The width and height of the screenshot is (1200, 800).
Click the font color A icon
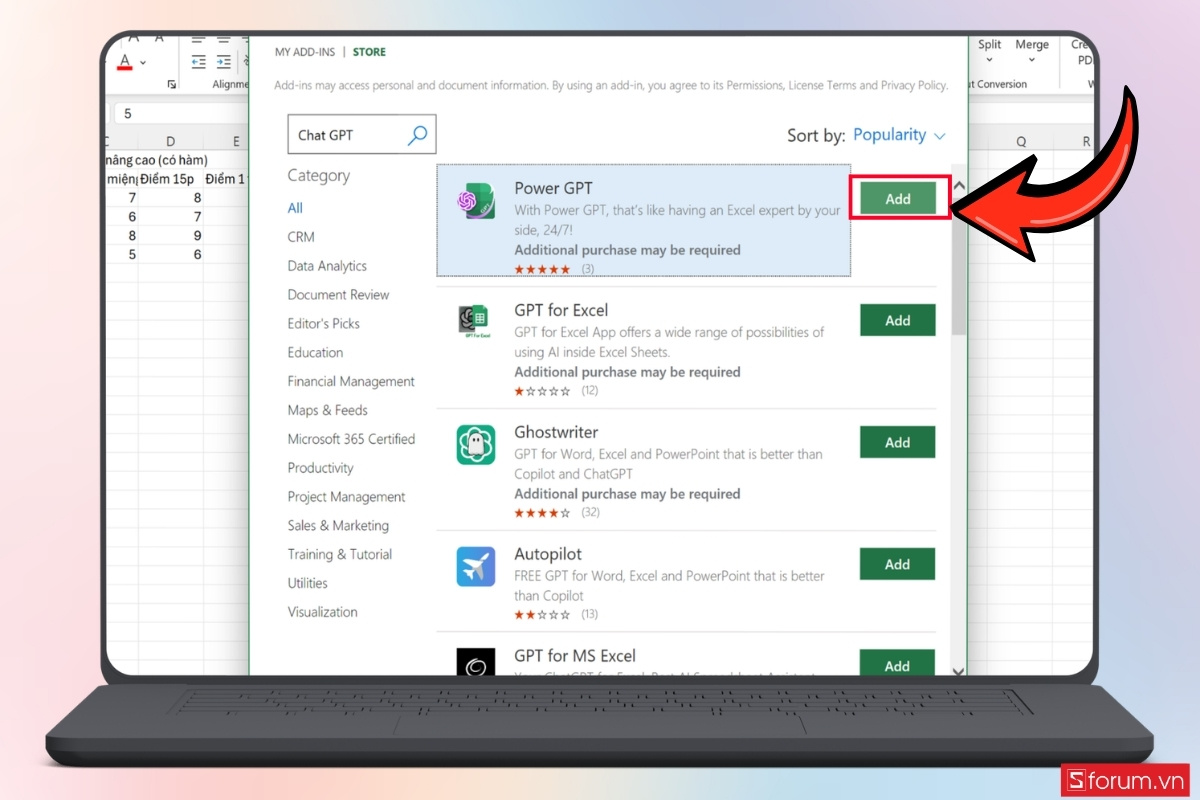[x=125, y=62]
